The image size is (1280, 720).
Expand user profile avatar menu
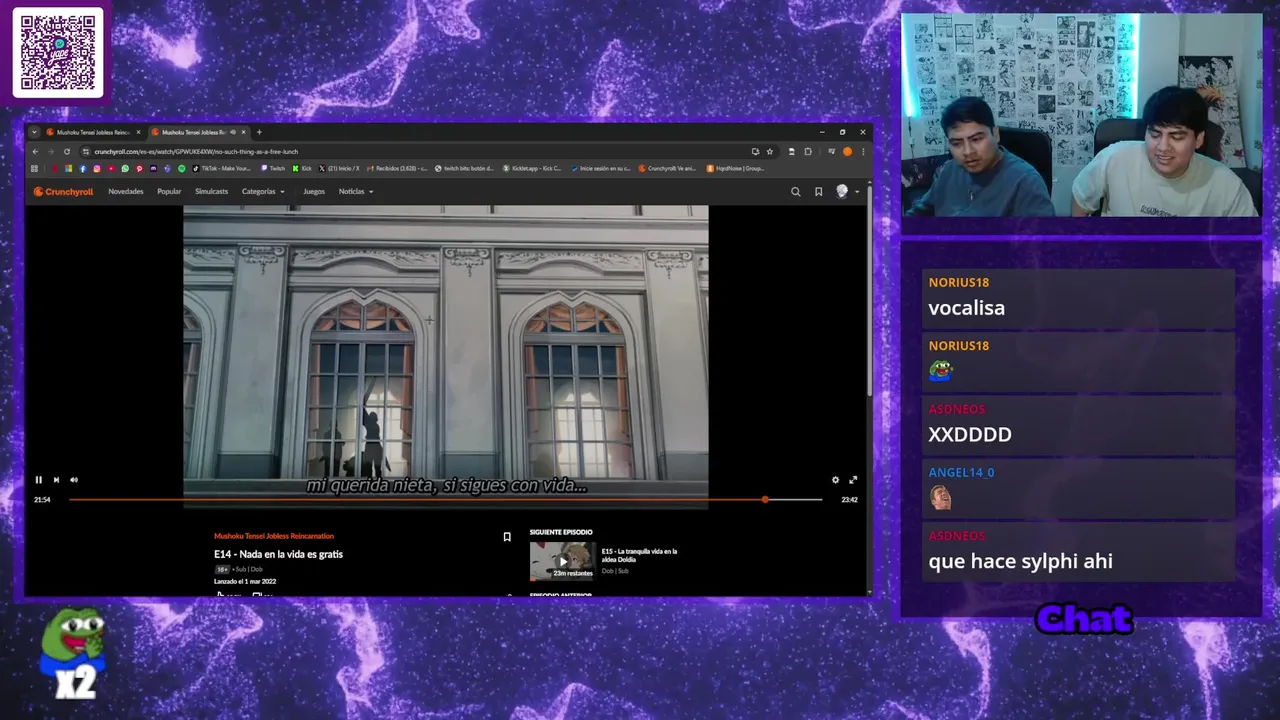[x=846, y=191]
